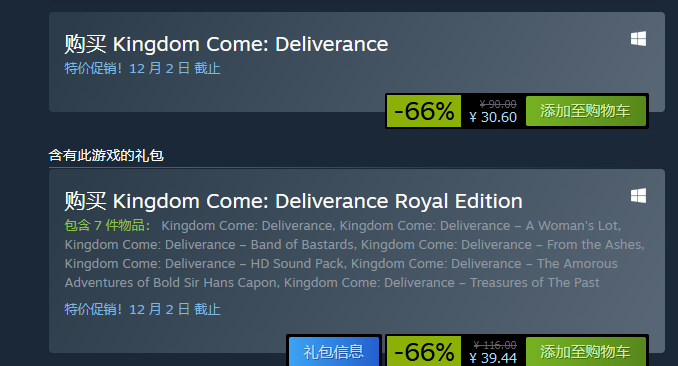
Task: Add the ¥39.44 Royal Edition to cart
Action: pyautogui.click(x=585, y=351)
